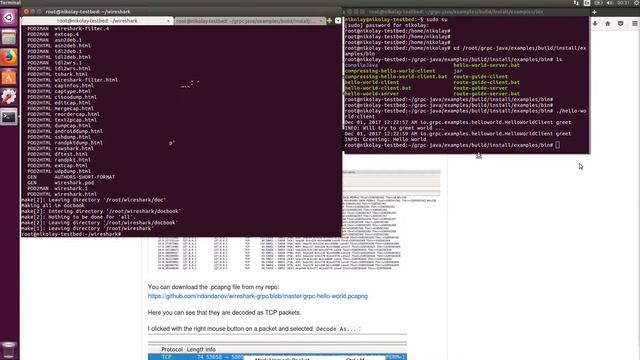Click 'decoded as TCP packets' sentence
640x360 pixels.
pyautogui.click(x=224, y=313)
